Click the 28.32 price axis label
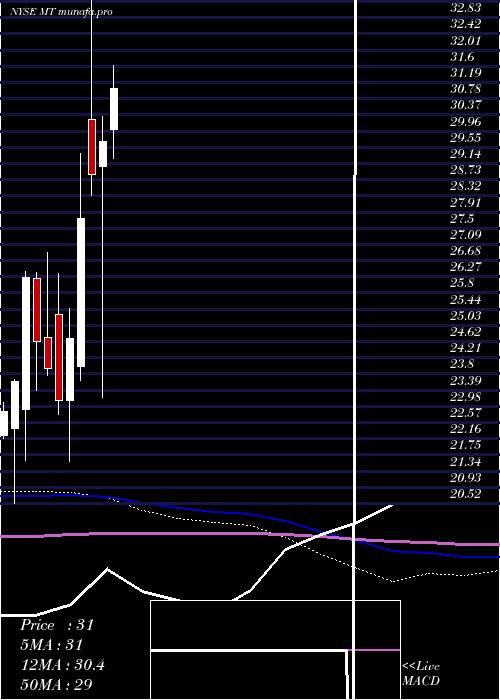 466,186
